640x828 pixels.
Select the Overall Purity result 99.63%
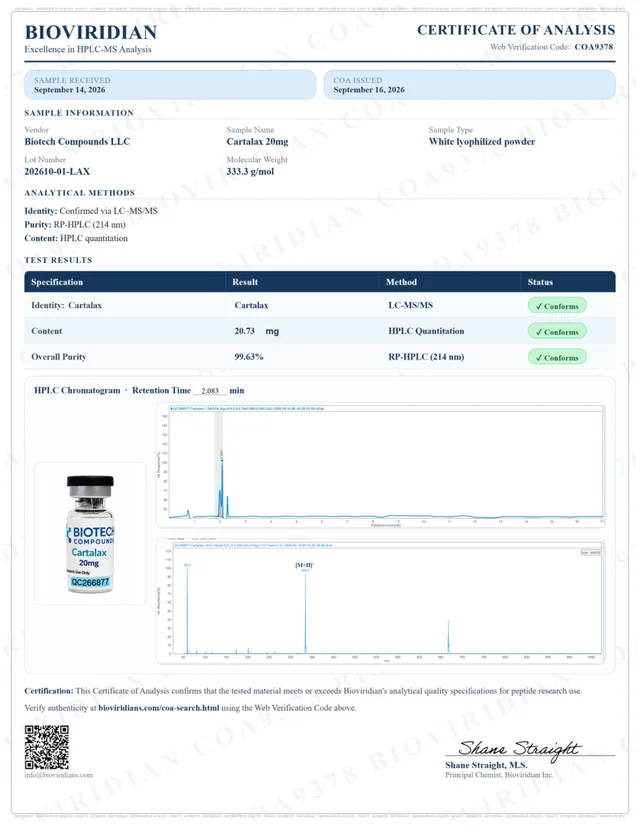(249, 357)
